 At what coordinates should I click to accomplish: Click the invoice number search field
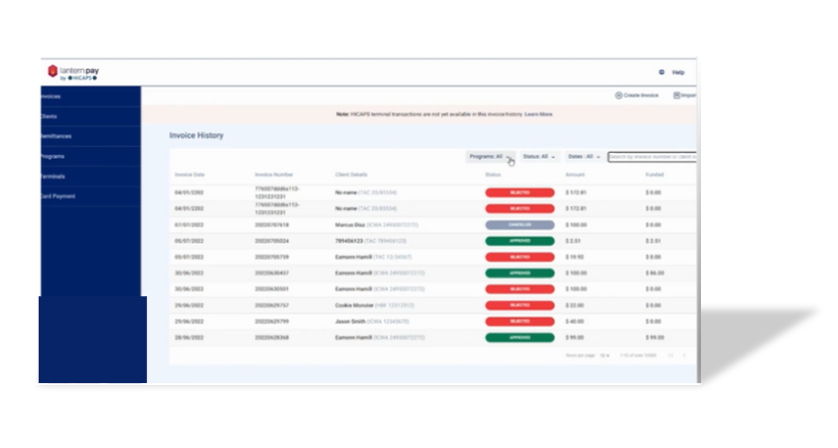click(651, 157)
